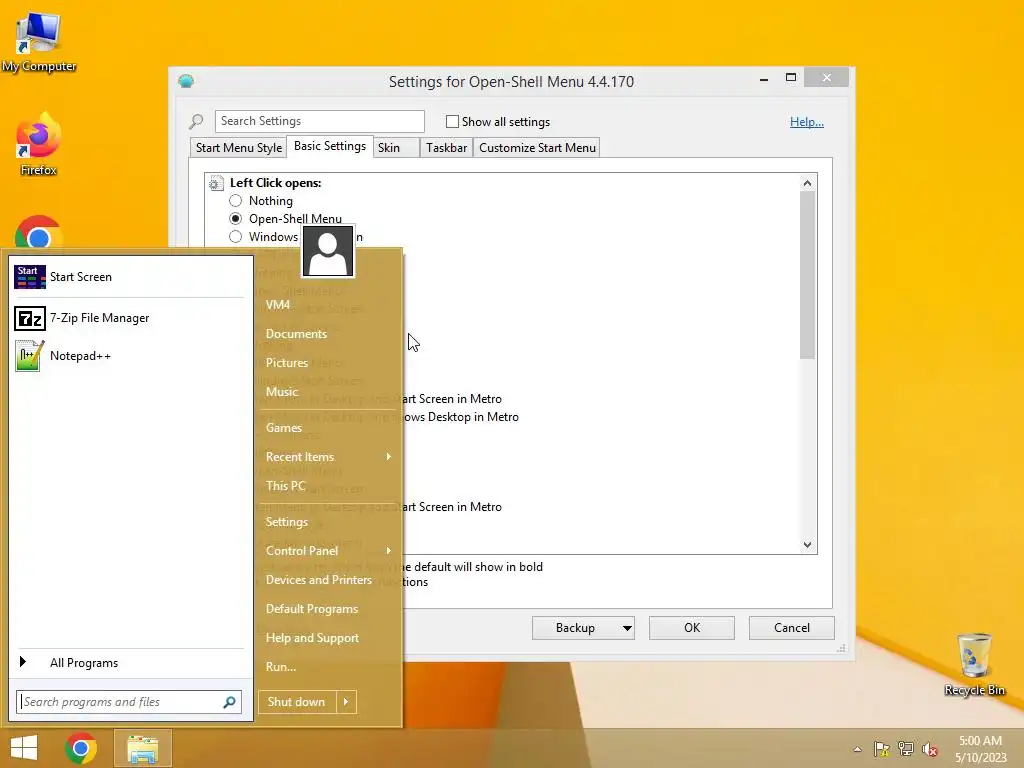The width and height of the screenshot is (1024, 768).
Task: Open Settings from start menu
Action: (x=287, y=522)
